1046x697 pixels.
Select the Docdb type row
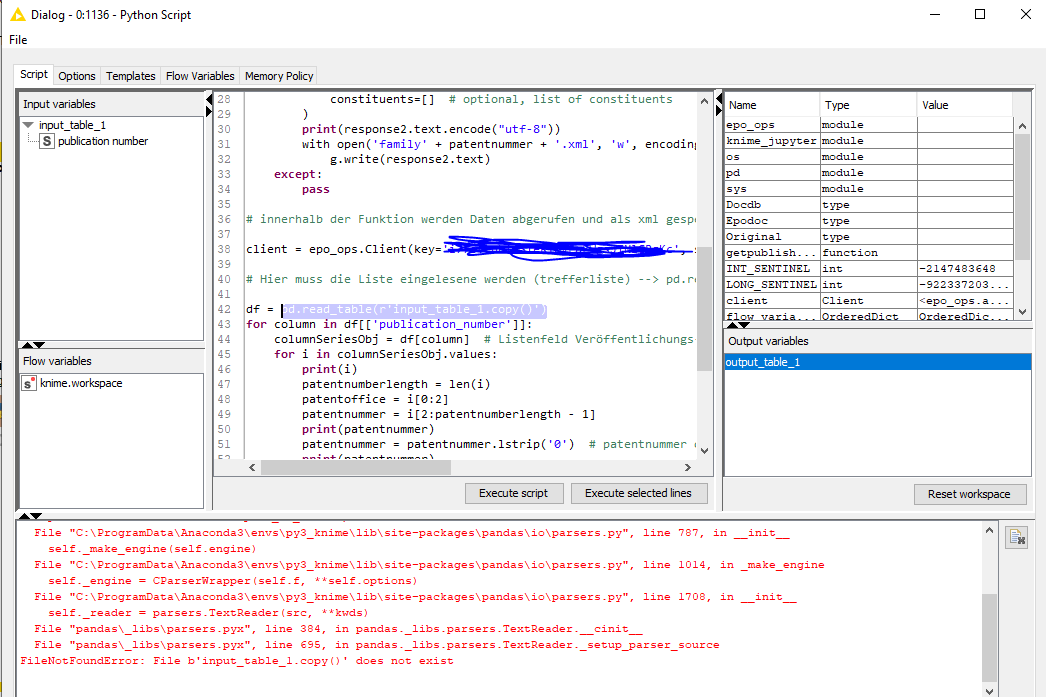coord(869,205)
